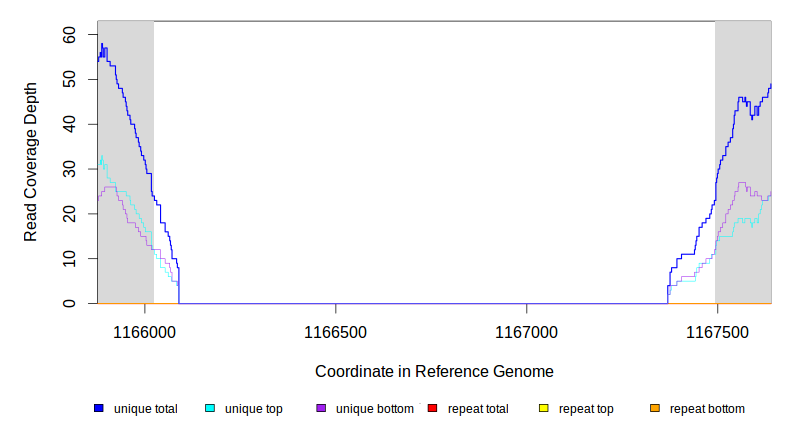Screen dimensions: 792x432
Task: Click the orange 'repeat bottom' legend swatch
Action: coord(655,409)
